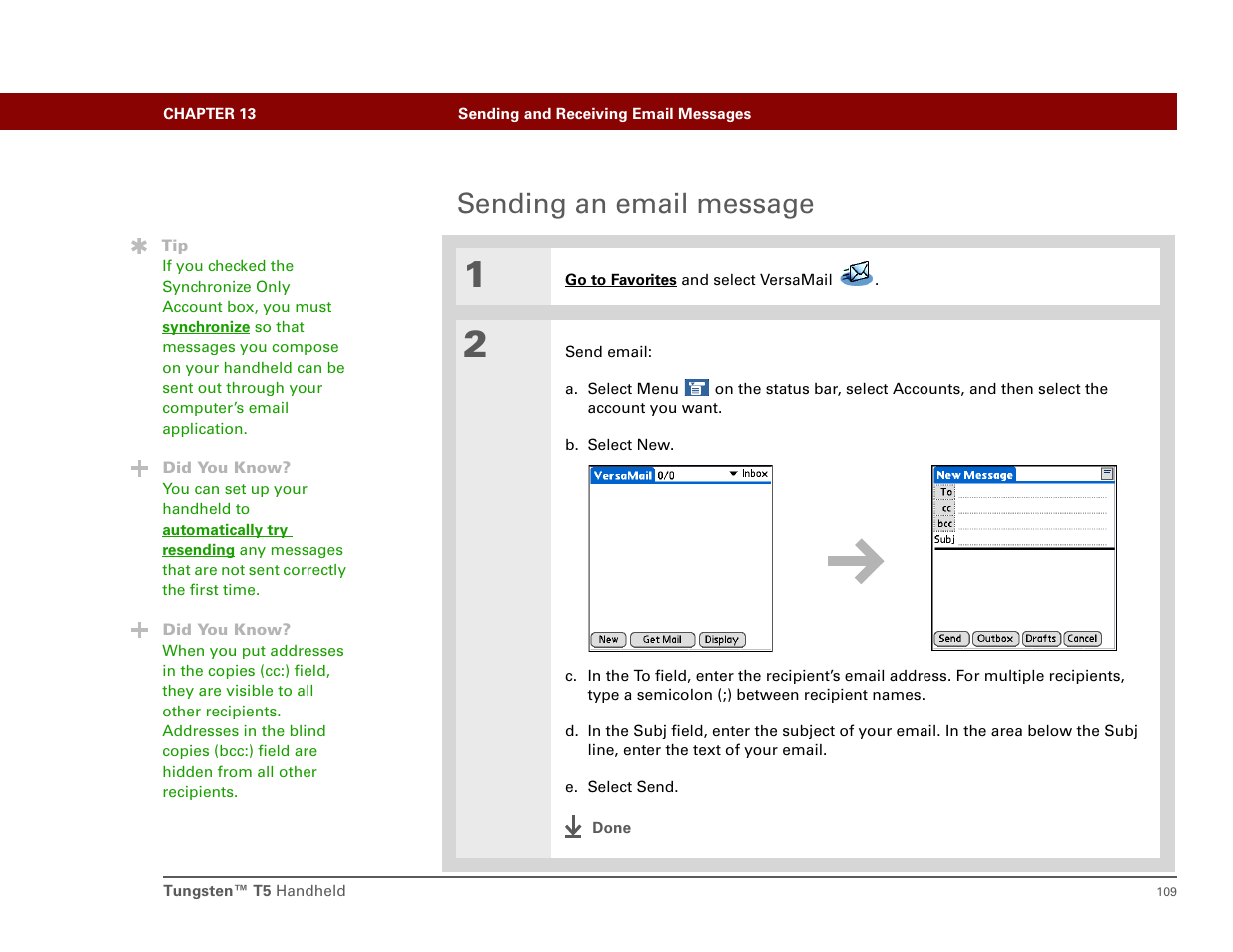Click the To field label

point(945,492)
